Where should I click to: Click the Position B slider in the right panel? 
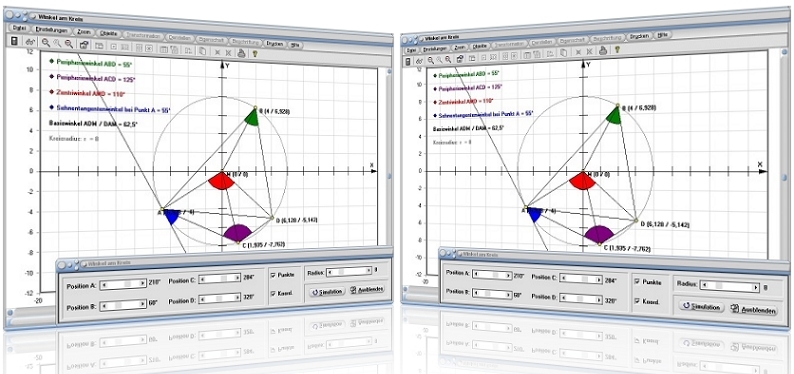(491, 293)
